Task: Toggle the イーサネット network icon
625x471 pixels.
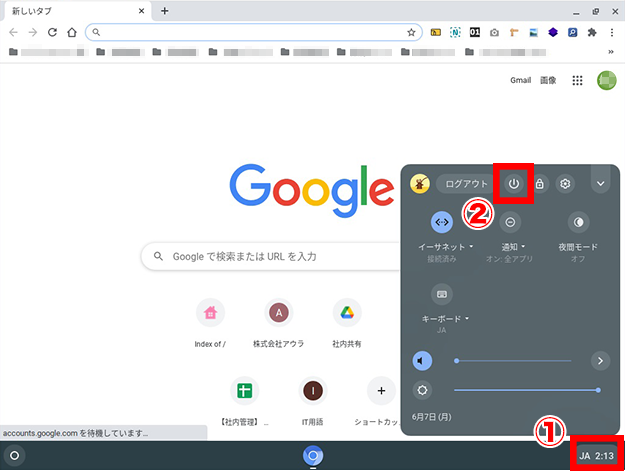Action: tap(442, 222)
